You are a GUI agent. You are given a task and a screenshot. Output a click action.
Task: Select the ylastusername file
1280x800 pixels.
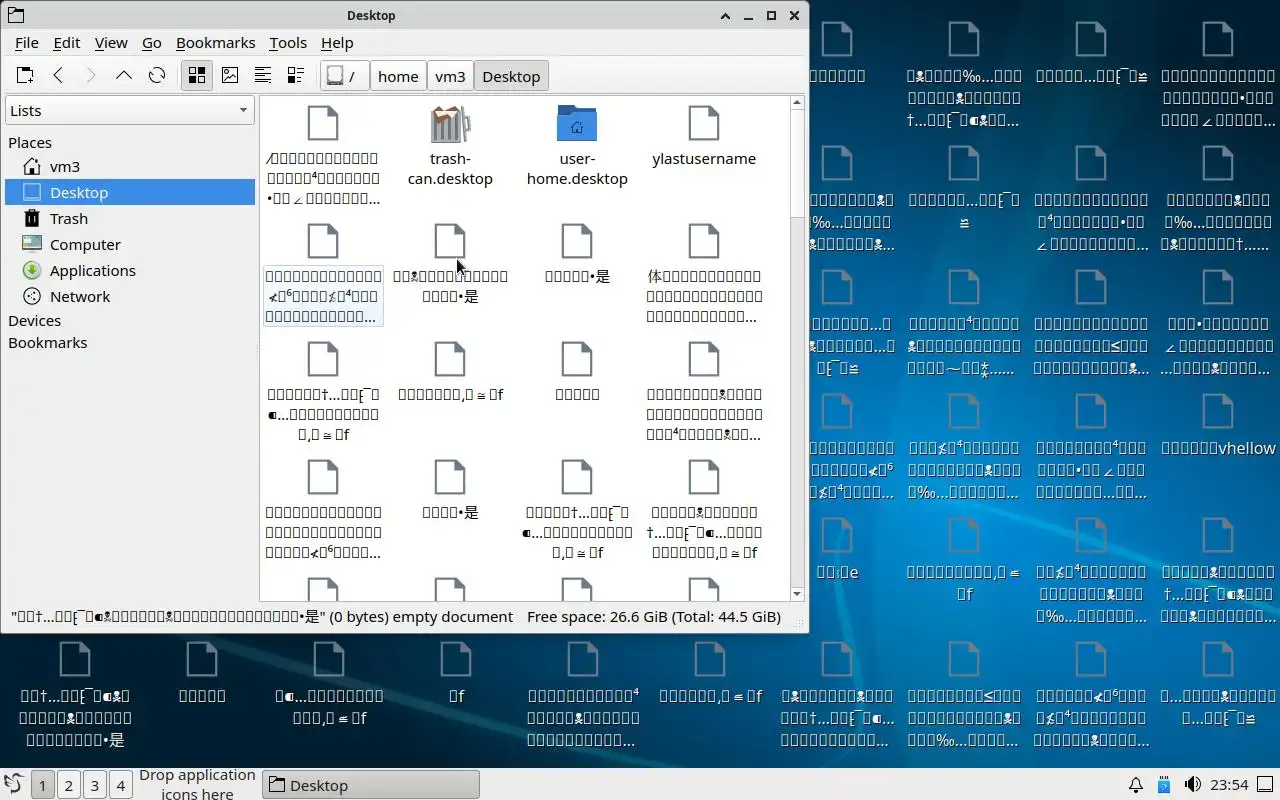pyautogui.click(x=704, y=137)
